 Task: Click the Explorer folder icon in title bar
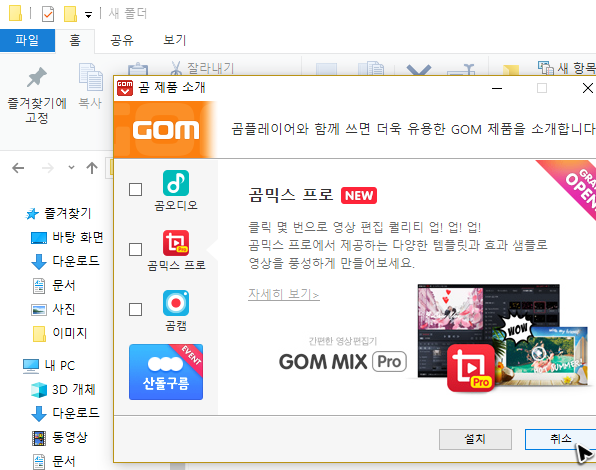click(x=15, y=13)
